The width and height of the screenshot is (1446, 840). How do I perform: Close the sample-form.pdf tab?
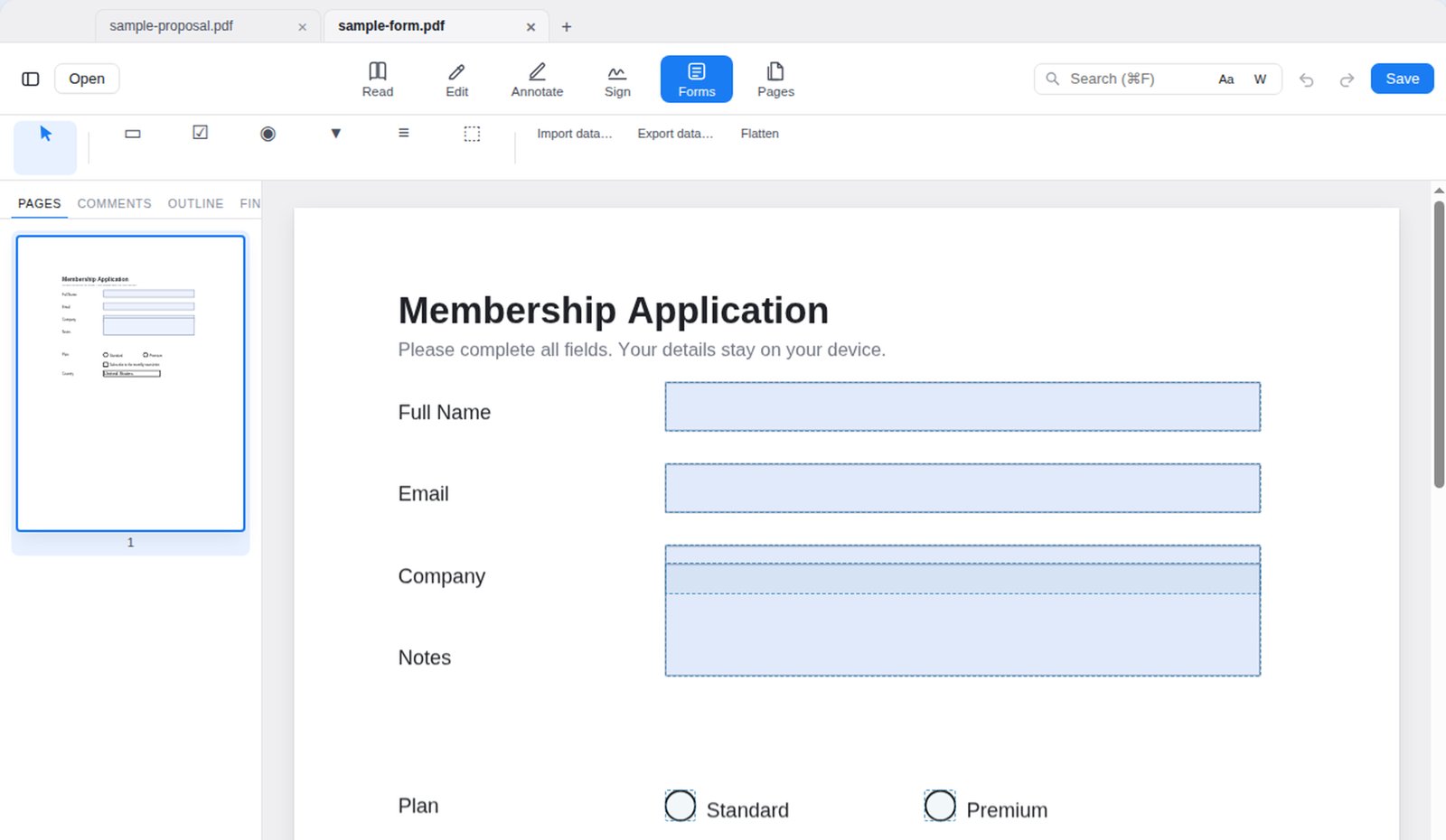[x=531, y=27]
